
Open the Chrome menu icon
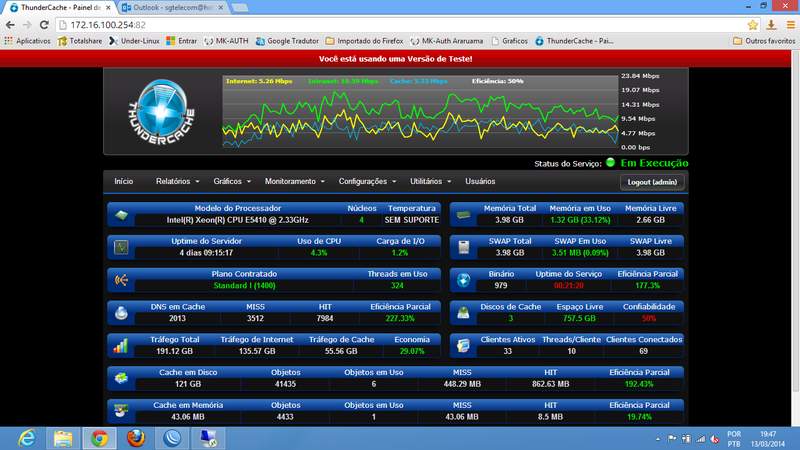[x=790, y=24]
